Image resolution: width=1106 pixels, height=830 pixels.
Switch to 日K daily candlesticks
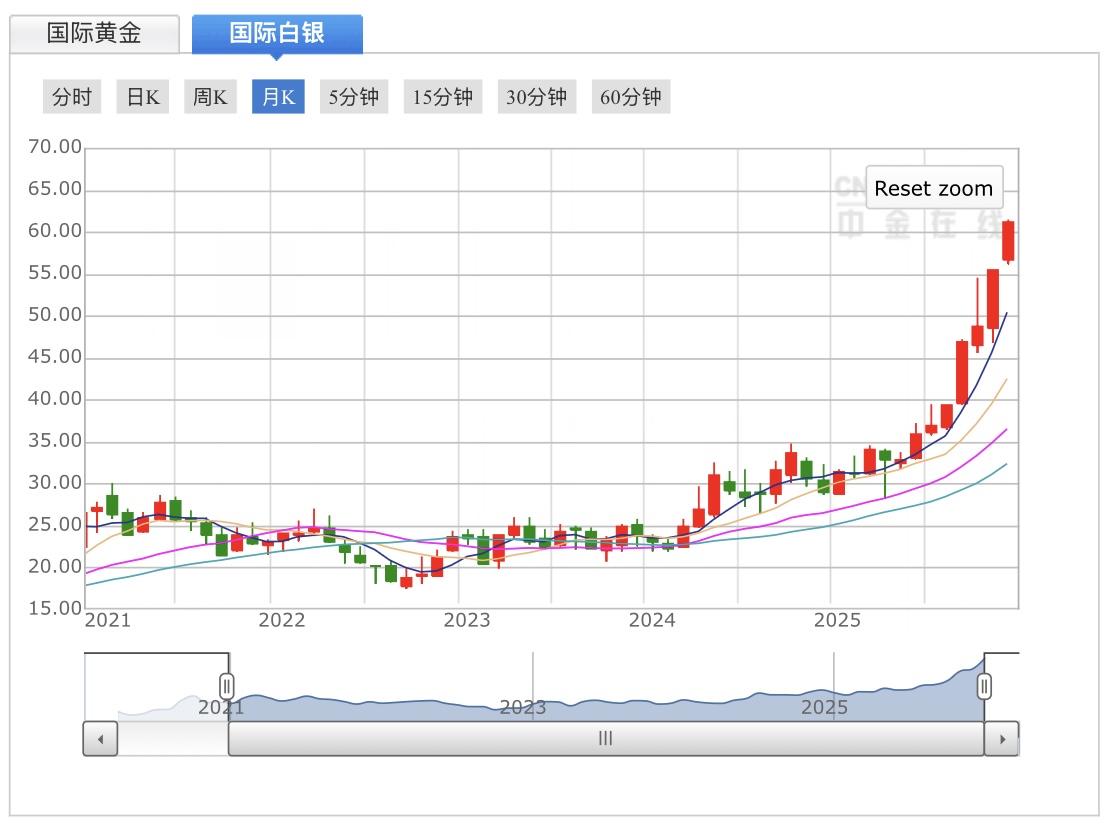click(x=142, y=97)
